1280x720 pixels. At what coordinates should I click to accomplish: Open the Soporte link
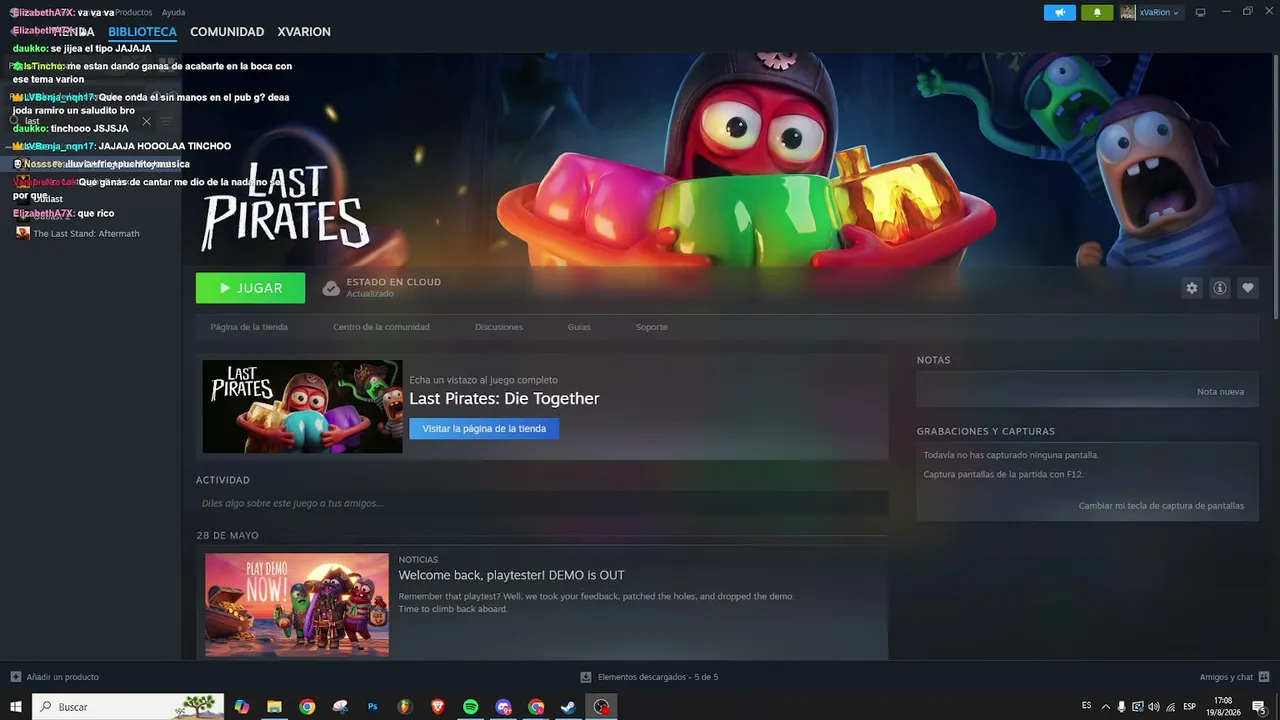(652, 327)
